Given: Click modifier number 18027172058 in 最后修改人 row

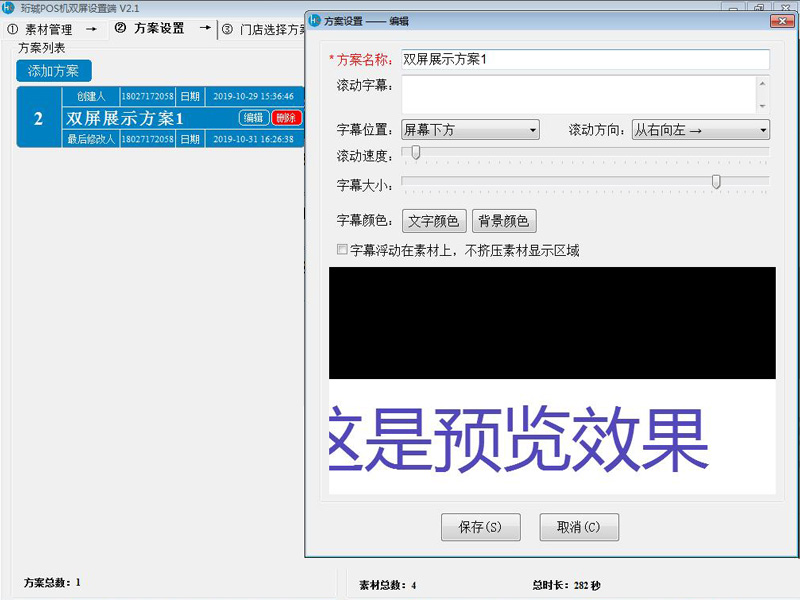Looking at the screenshot, I should click(x=147, y=139).
